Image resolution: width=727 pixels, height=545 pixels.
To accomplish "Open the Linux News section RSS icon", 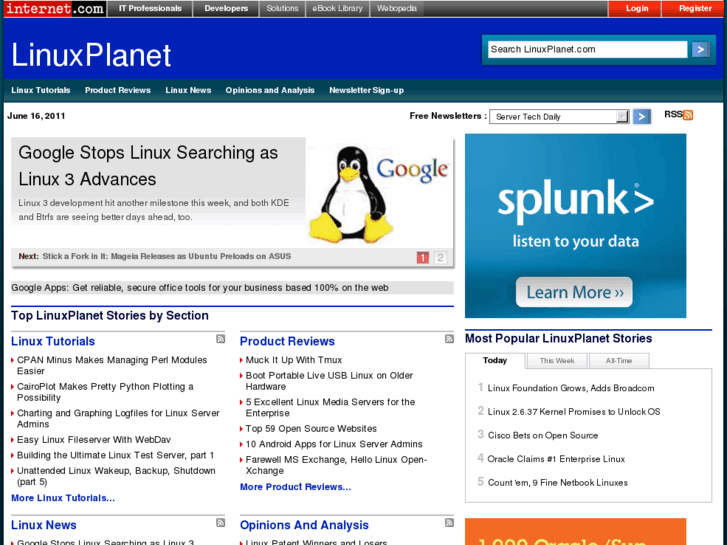I will (220, 523).
